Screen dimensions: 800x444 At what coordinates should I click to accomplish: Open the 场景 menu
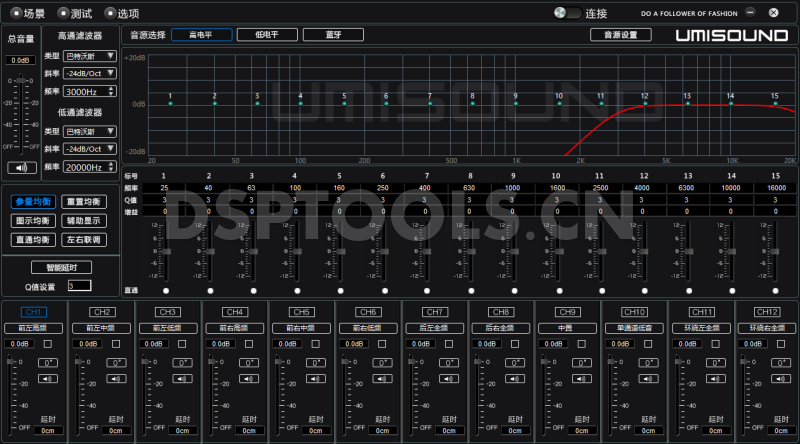[x=28, y=13]
